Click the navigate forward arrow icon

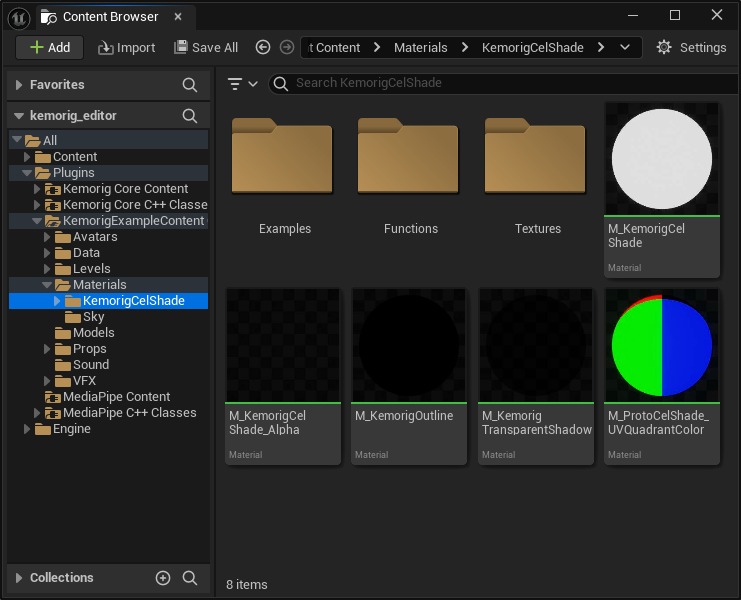pyautogui.click(x=287, y=47)
